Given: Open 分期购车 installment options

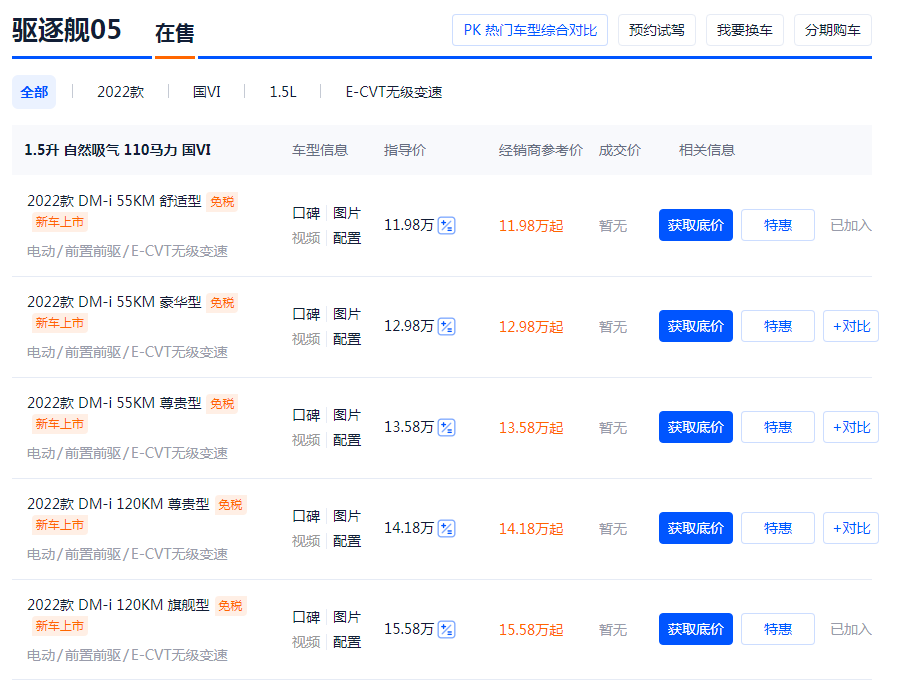Looking at the screenshot, I should click(x=830, y=29).
